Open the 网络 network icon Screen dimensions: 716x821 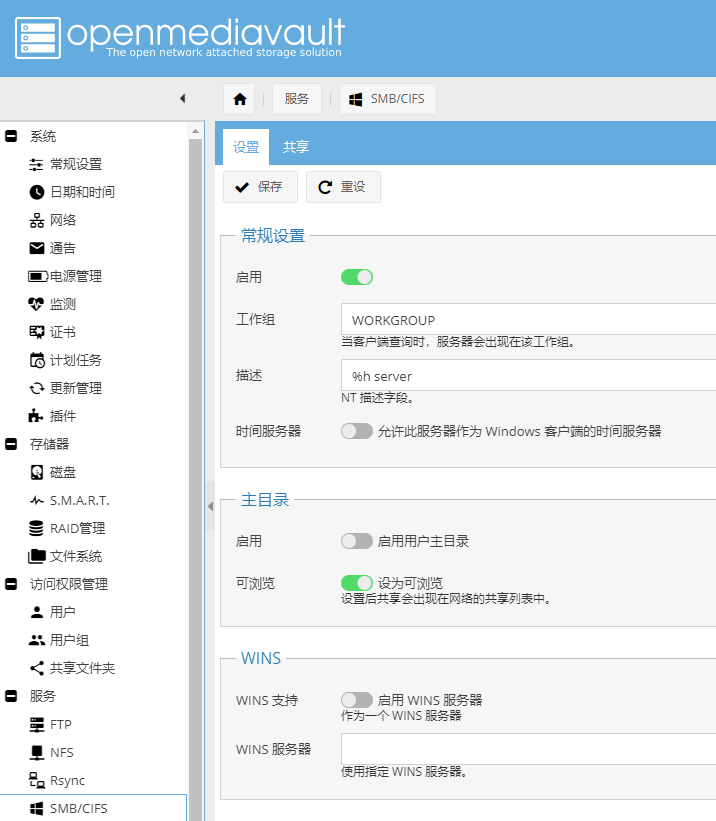(36, 220)
